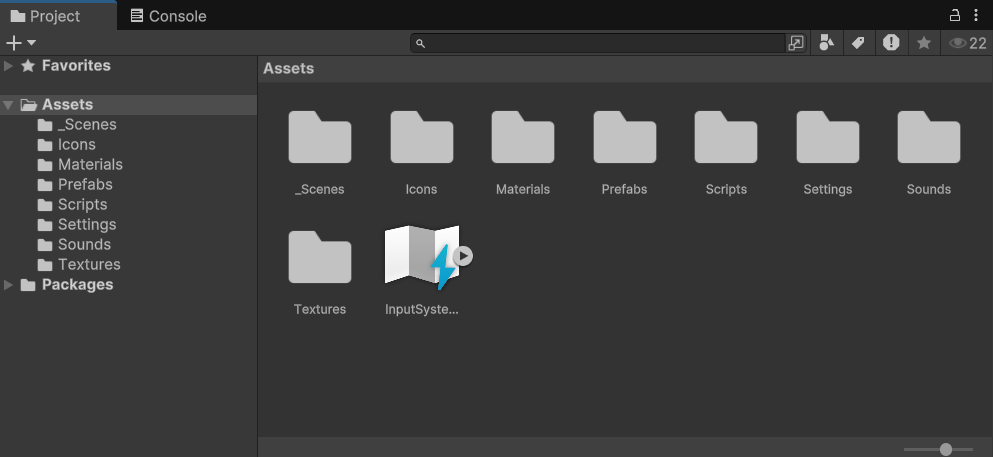The height and width of the screenshot is (457, 993).
Task: Click the '_Scenes' label under grid folder
Action: point(320,189)
